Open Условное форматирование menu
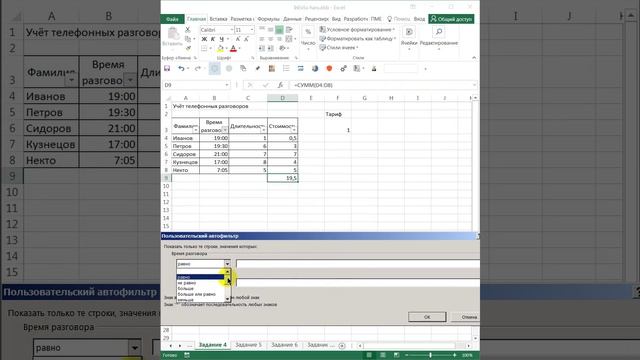640x360 pixels. (357, 30)
